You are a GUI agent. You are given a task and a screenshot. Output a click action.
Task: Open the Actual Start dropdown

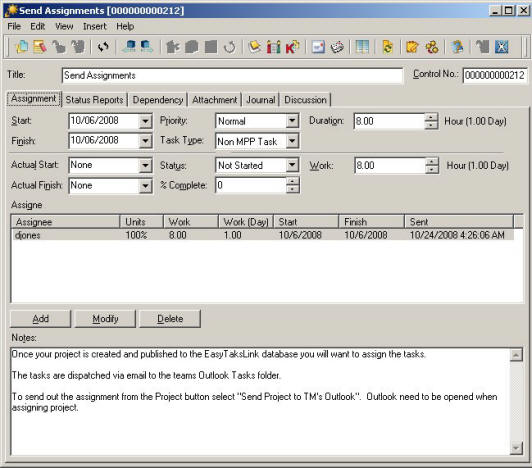click(x=145, y=165)
